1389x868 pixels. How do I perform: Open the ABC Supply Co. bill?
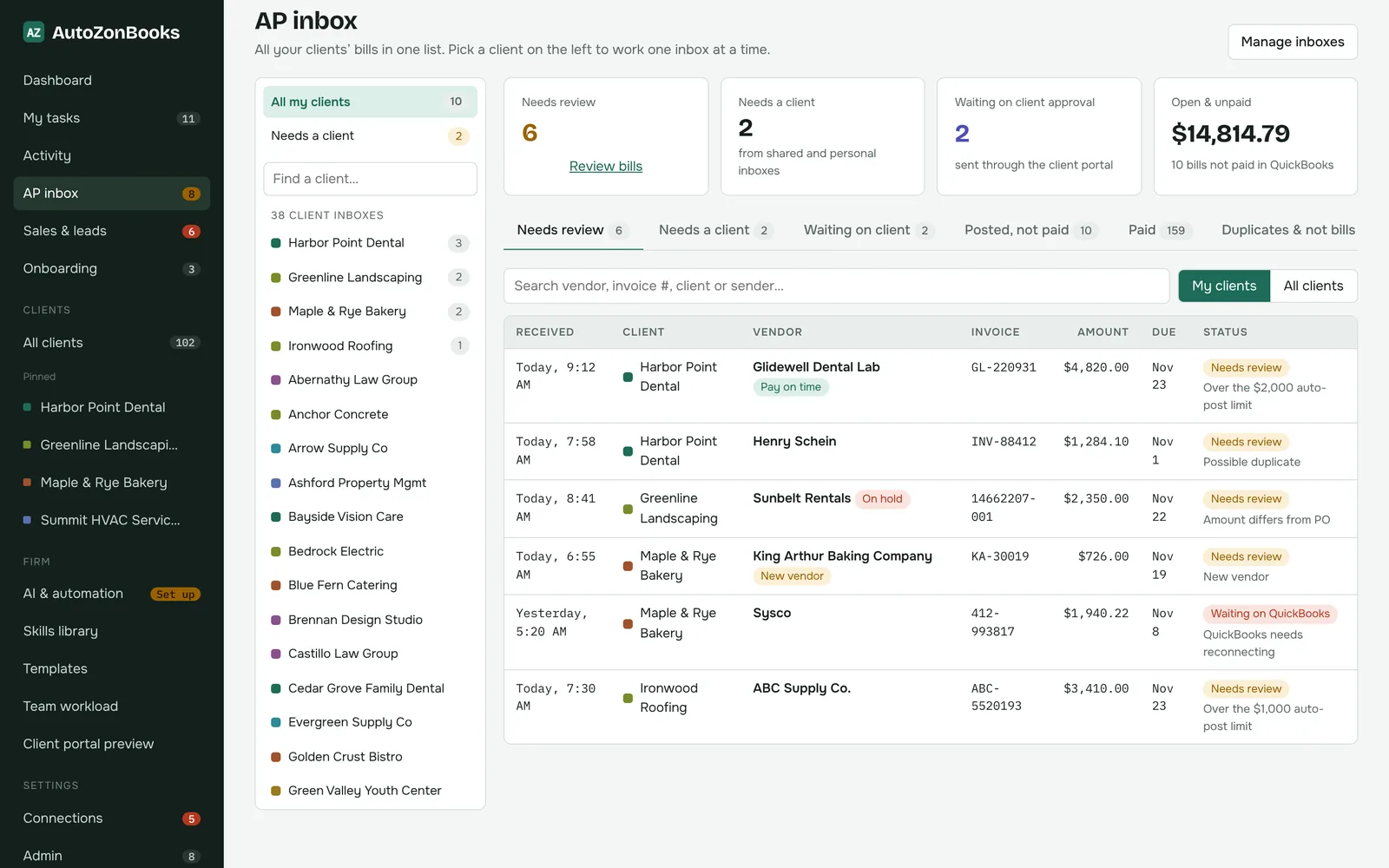pos(931,707)
